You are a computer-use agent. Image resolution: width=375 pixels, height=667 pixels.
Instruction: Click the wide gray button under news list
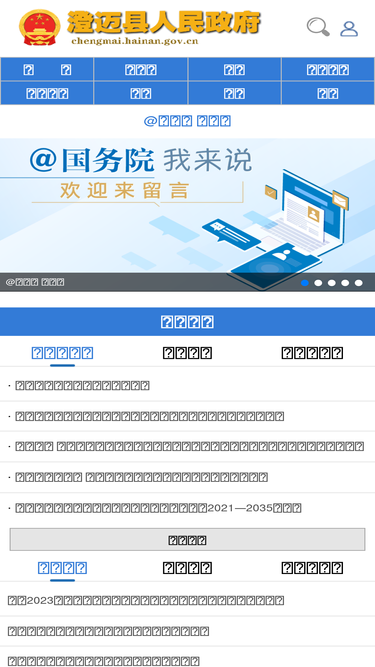click(x=188, y=540)
